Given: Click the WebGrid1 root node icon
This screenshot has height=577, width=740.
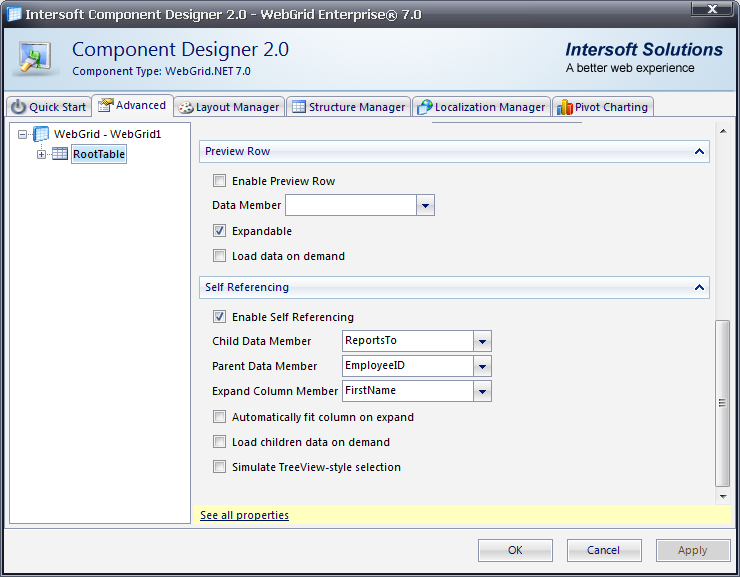Looking at the screenshot, I should point(41,134).
